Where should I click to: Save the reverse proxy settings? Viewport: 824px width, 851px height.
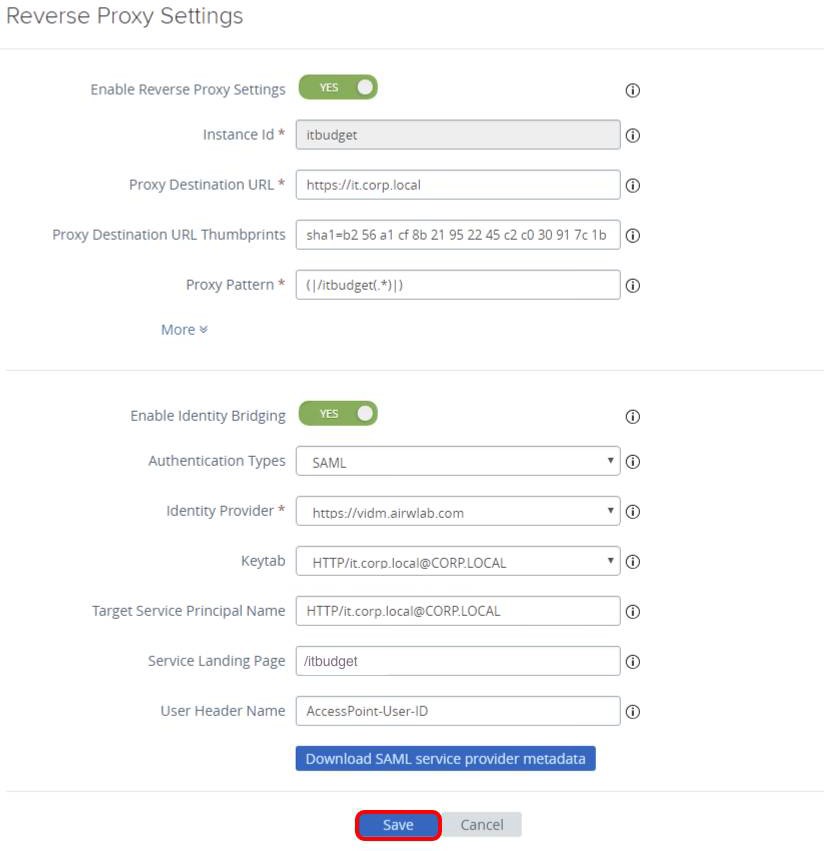[397, 825]
